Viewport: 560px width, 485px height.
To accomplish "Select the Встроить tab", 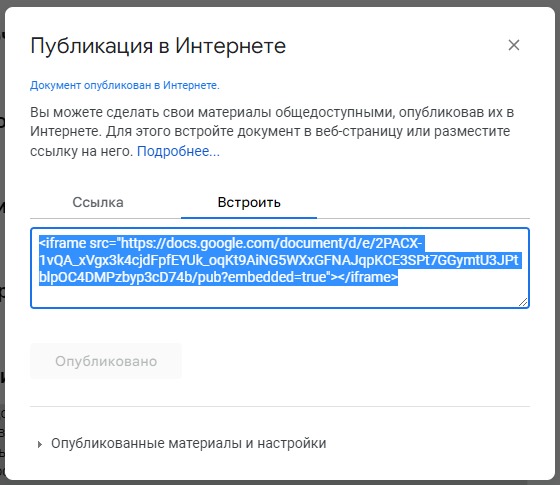I will (x=249, y=202).
